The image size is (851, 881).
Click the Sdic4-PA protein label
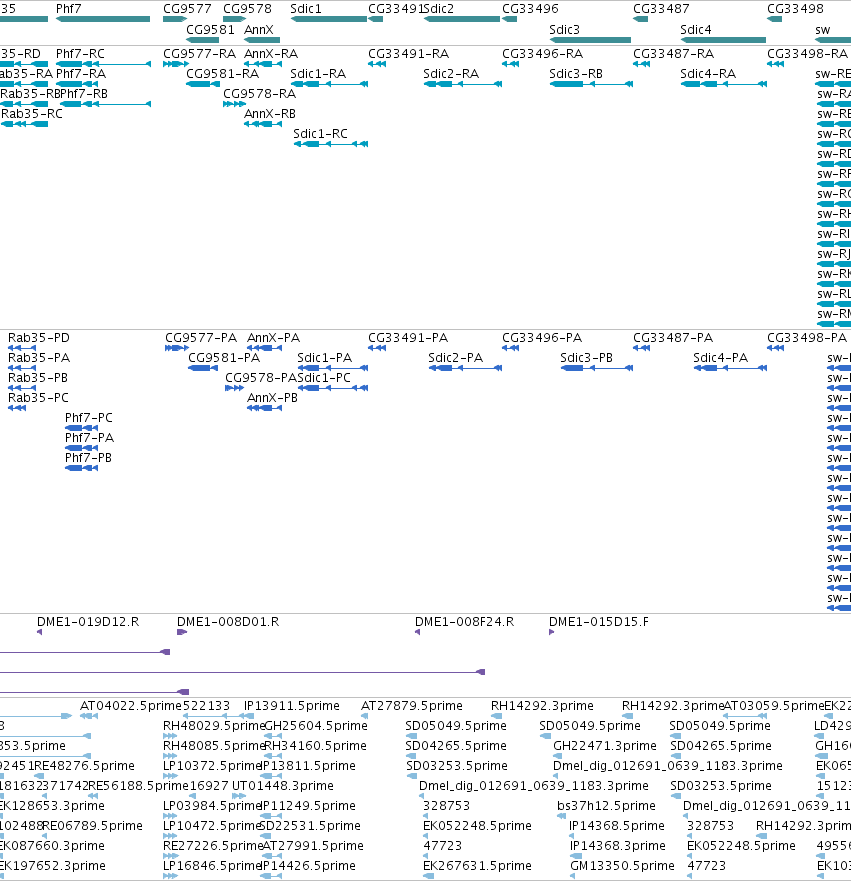(x=720, y=358)
